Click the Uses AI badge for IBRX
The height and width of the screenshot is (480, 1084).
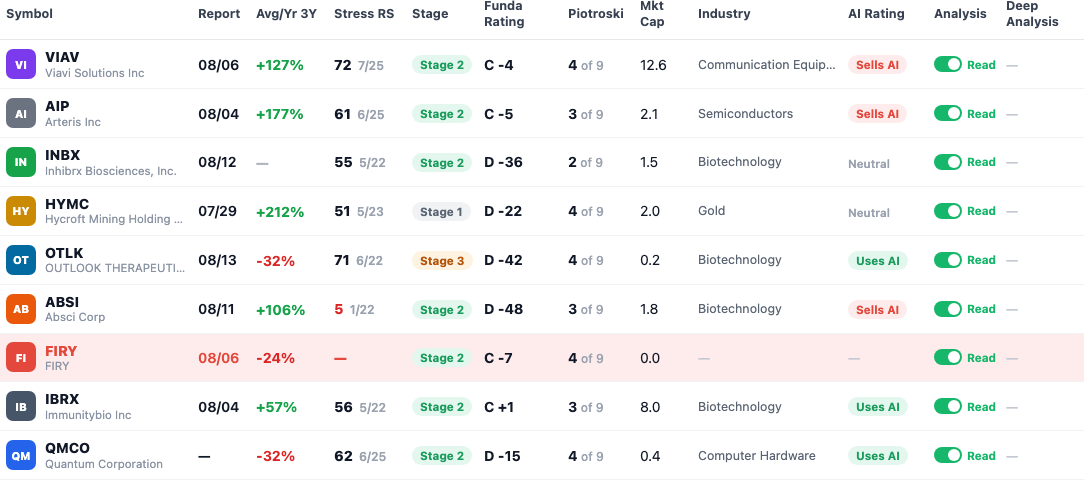point(877,407)
